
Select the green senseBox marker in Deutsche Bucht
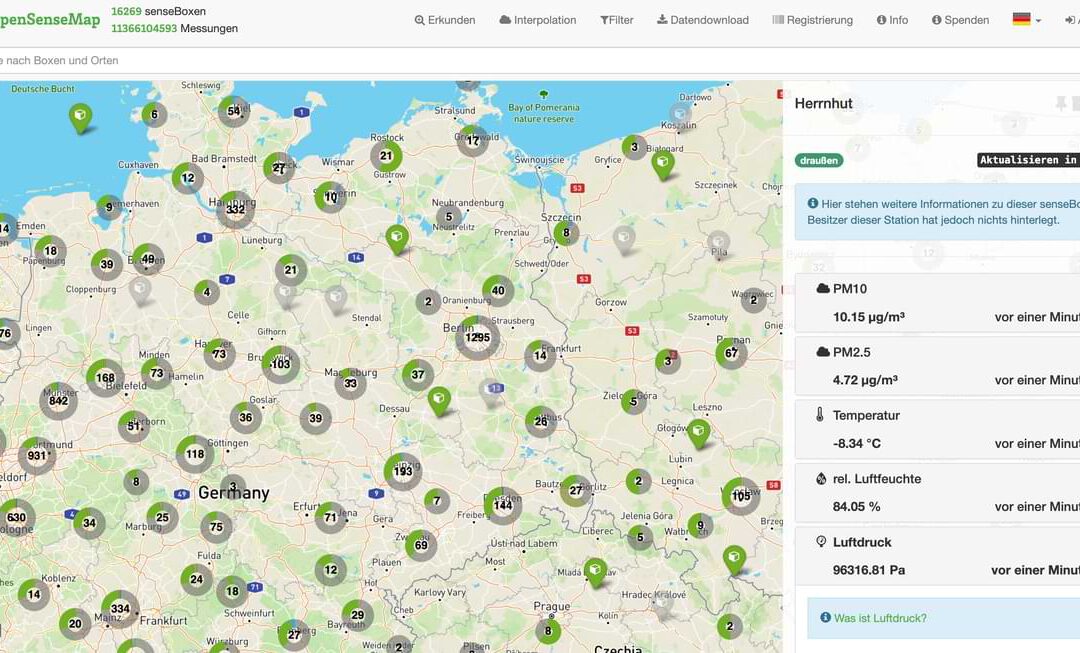(80, 117)
